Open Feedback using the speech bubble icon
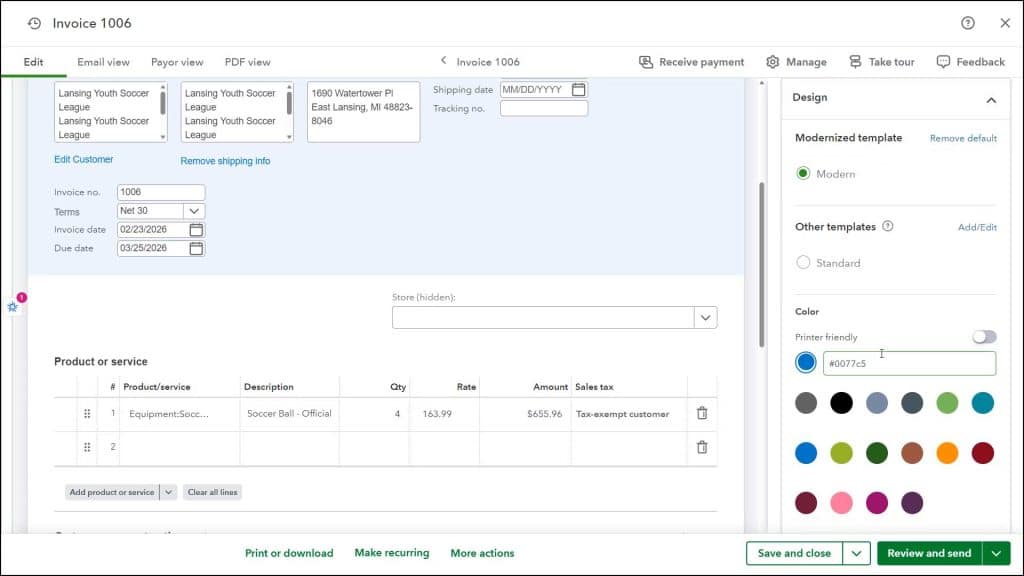The height and width of the screenshot is (576, 1024). tap(941, 61)
